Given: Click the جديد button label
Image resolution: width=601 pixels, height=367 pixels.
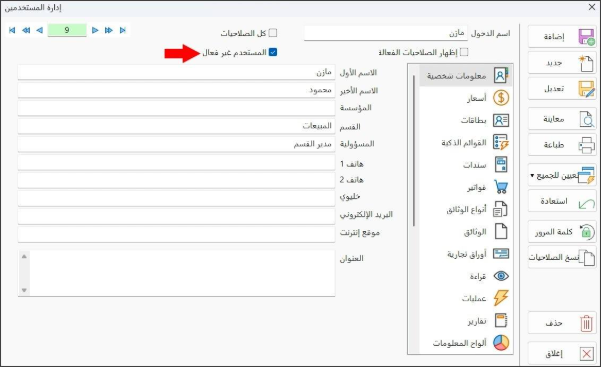Looking at the screenshot, I should [554, 63].
